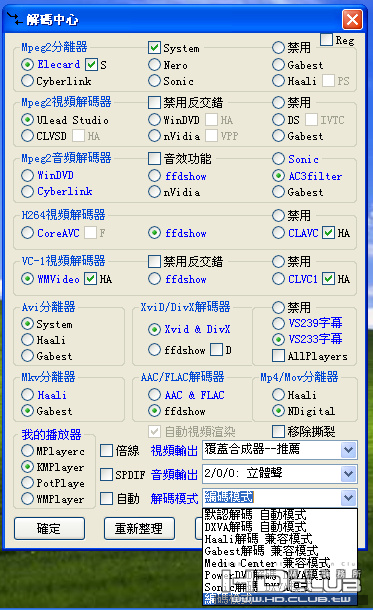This screenshot has width=373, height=610.
Task: Select nVidia in Mpeg2音頻解碼器 group
Action: (x=154, y=192)
